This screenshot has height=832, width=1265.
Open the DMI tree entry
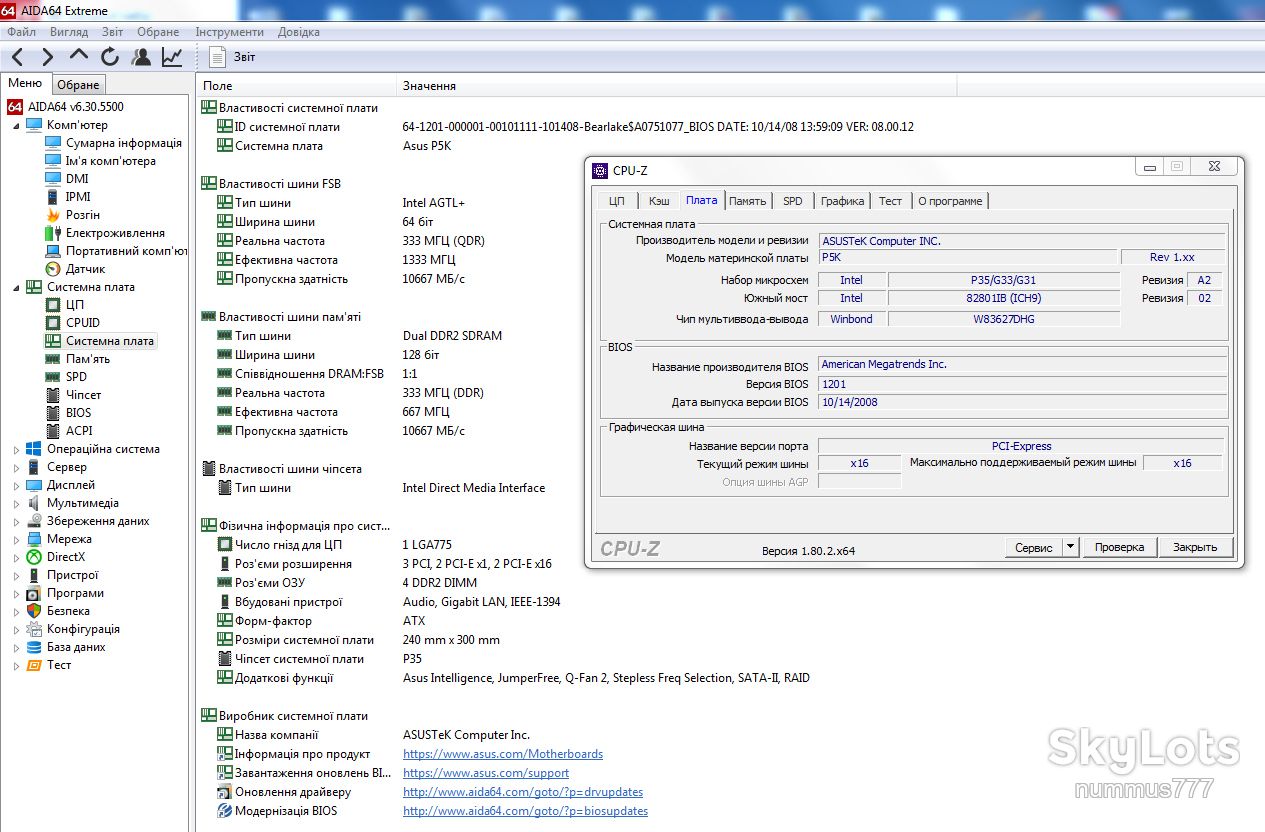pos(77,179)
